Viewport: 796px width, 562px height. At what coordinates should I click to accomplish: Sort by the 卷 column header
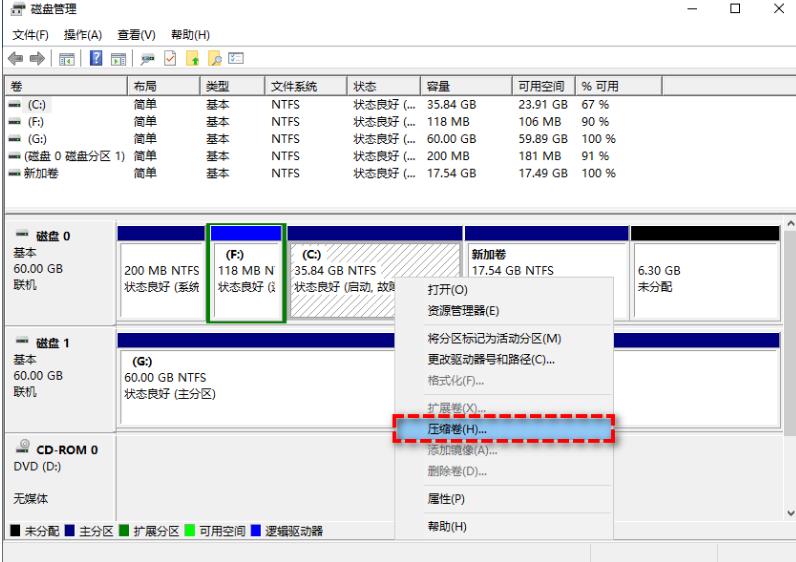[x=66, y=86]
